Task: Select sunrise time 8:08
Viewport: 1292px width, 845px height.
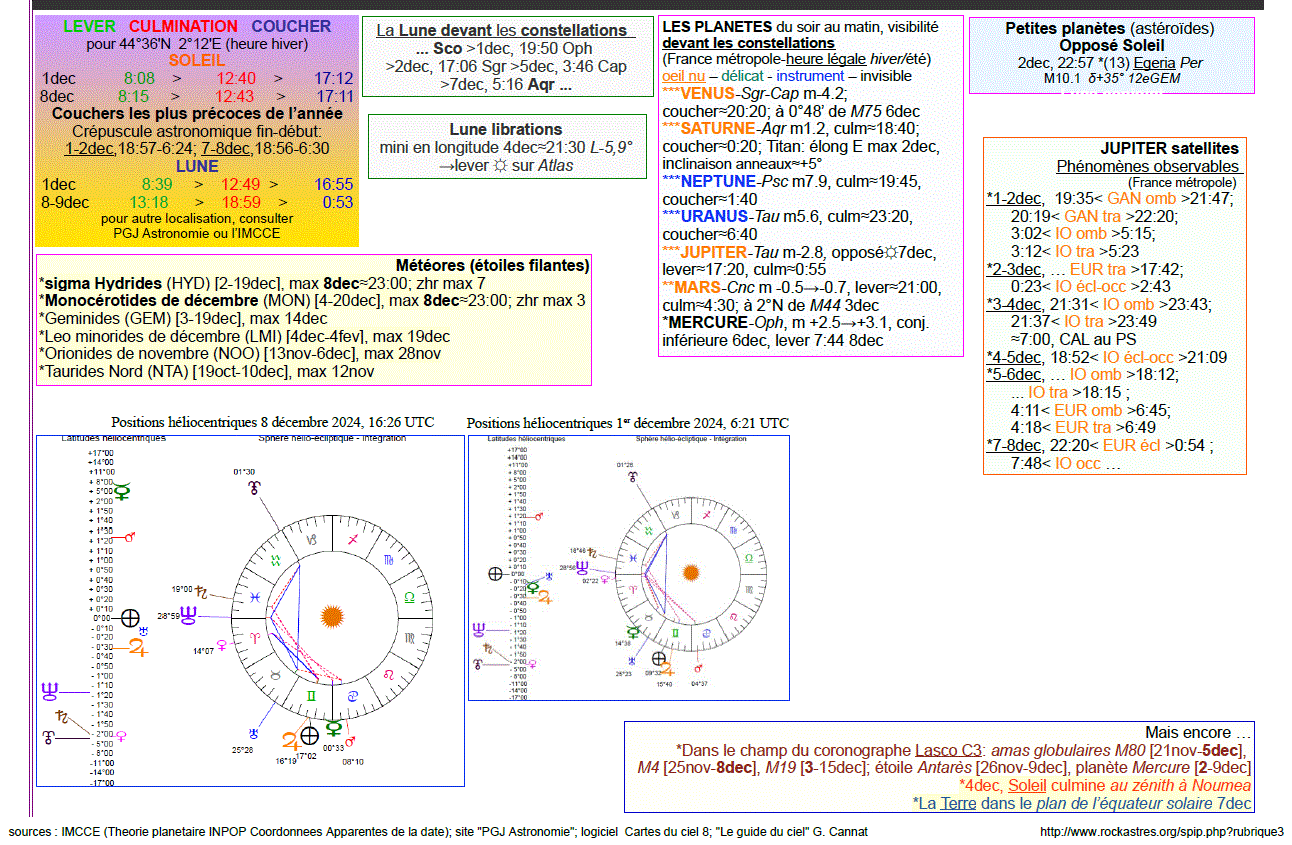Action: coord(140,79)
